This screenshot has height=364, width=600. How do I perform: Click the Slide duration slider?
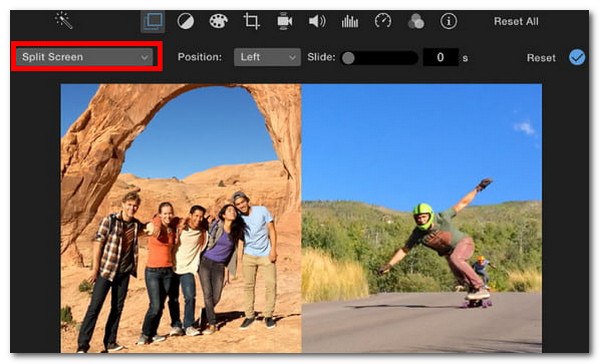(x=379, y=58)
